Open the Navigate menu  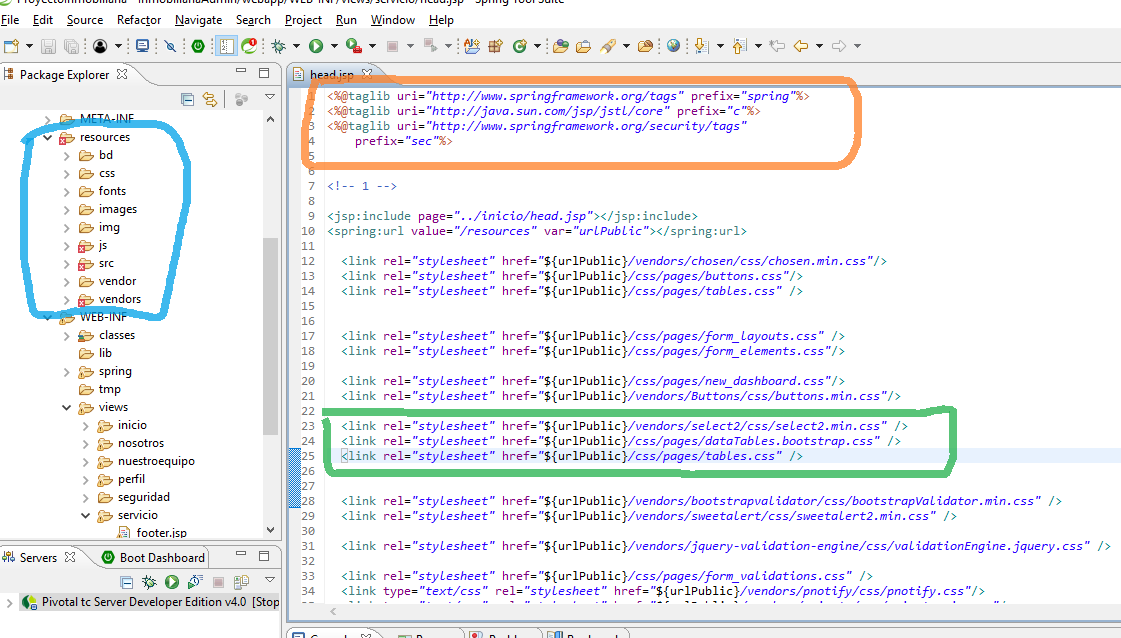(199, 20)
